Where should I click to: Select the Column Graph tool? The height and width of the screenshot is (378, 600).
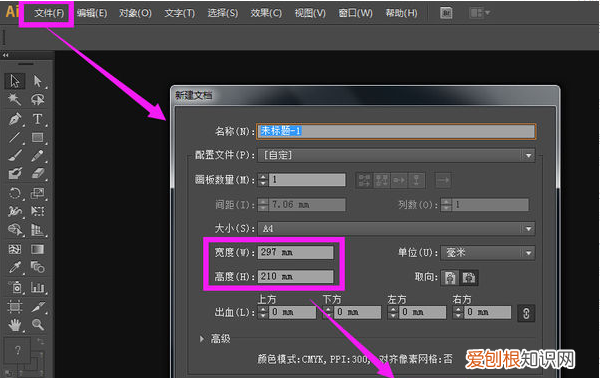[37, 287]
